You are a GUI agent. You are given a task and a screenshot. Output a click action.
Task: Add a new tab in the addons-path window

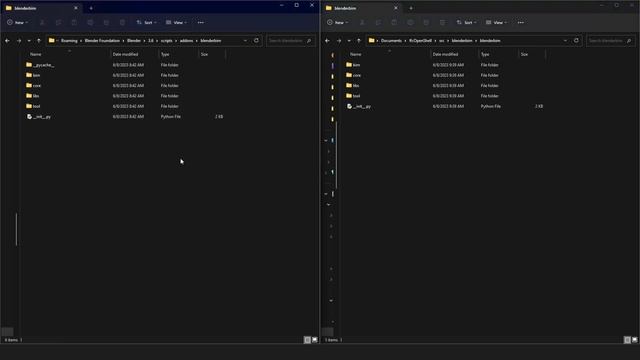click(x=91, y=8)
